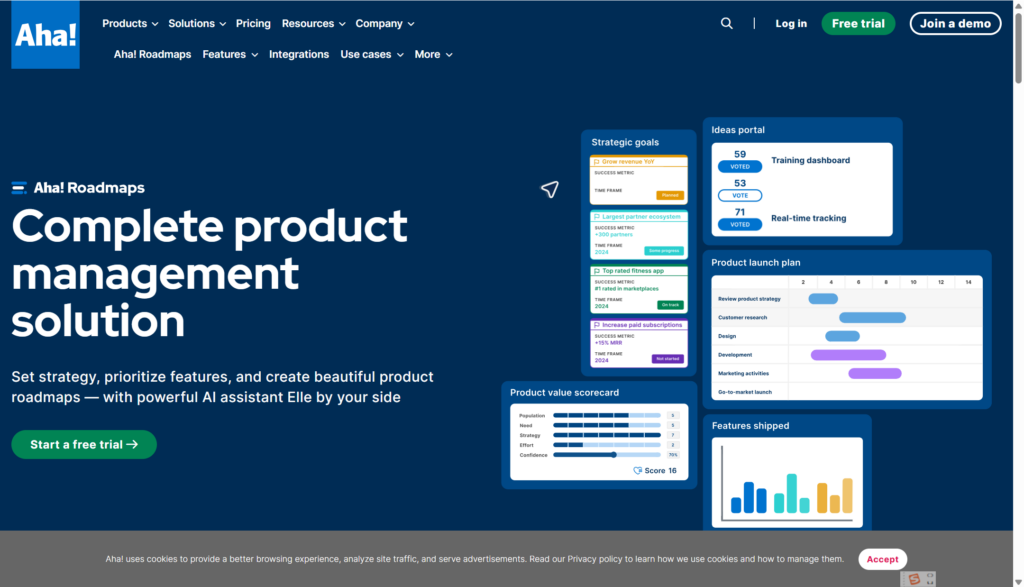Click the flag icon on Top rated fitness app
Screen dimensions: 1024x587
pyautogui.click(x=596, y=270)
